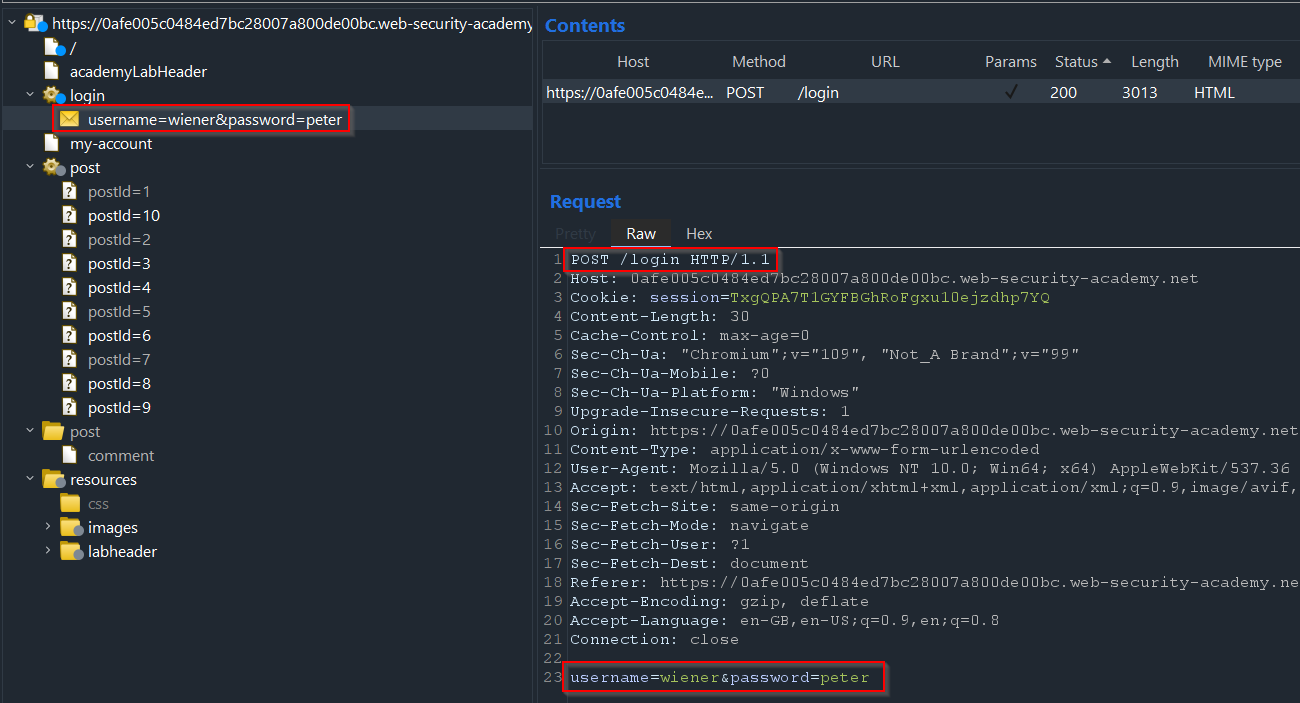Viewport: 1300px width, 703px height.
Task: Click the checkmark in the Params column
Action: [x=1011, y=91]
